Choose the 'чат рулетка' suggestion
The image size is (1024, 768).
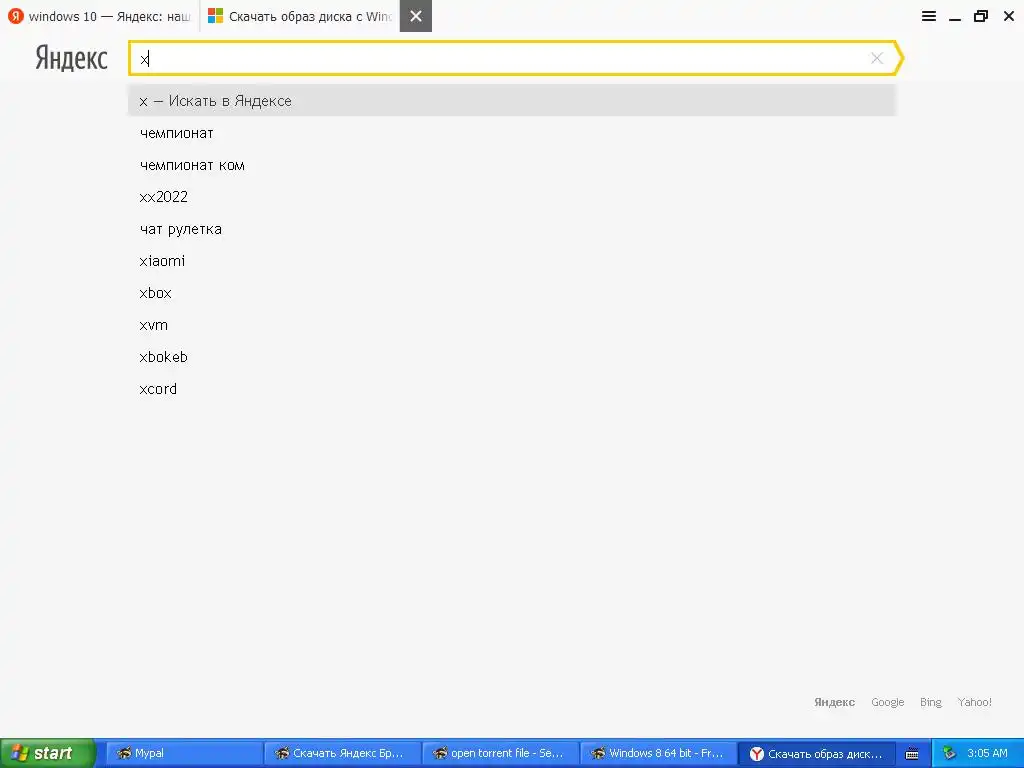click(x=512, y=229)
